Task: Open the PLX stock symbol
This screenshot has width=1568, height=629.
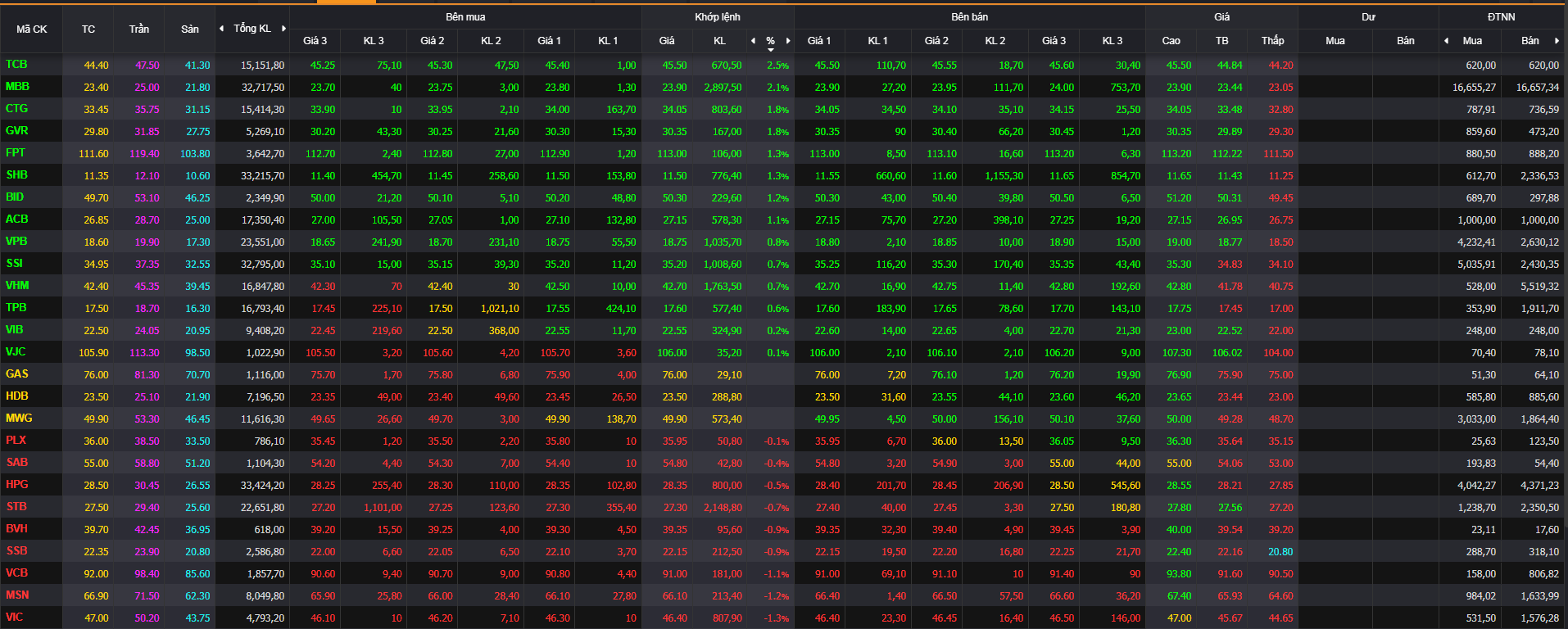Action: tap(16, 441)
